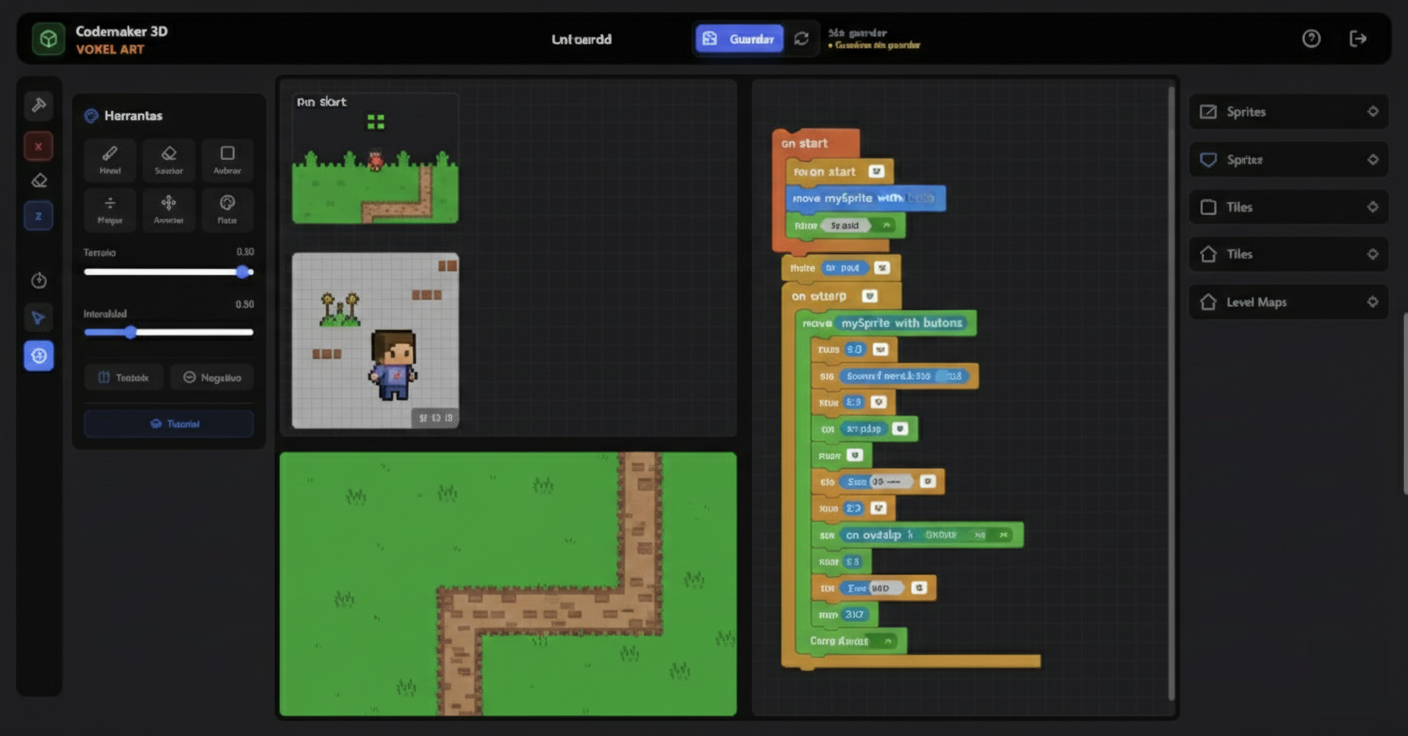Screen dimensions: 1408x736
Task: Open the Tutorial
Action: point(168,423)
